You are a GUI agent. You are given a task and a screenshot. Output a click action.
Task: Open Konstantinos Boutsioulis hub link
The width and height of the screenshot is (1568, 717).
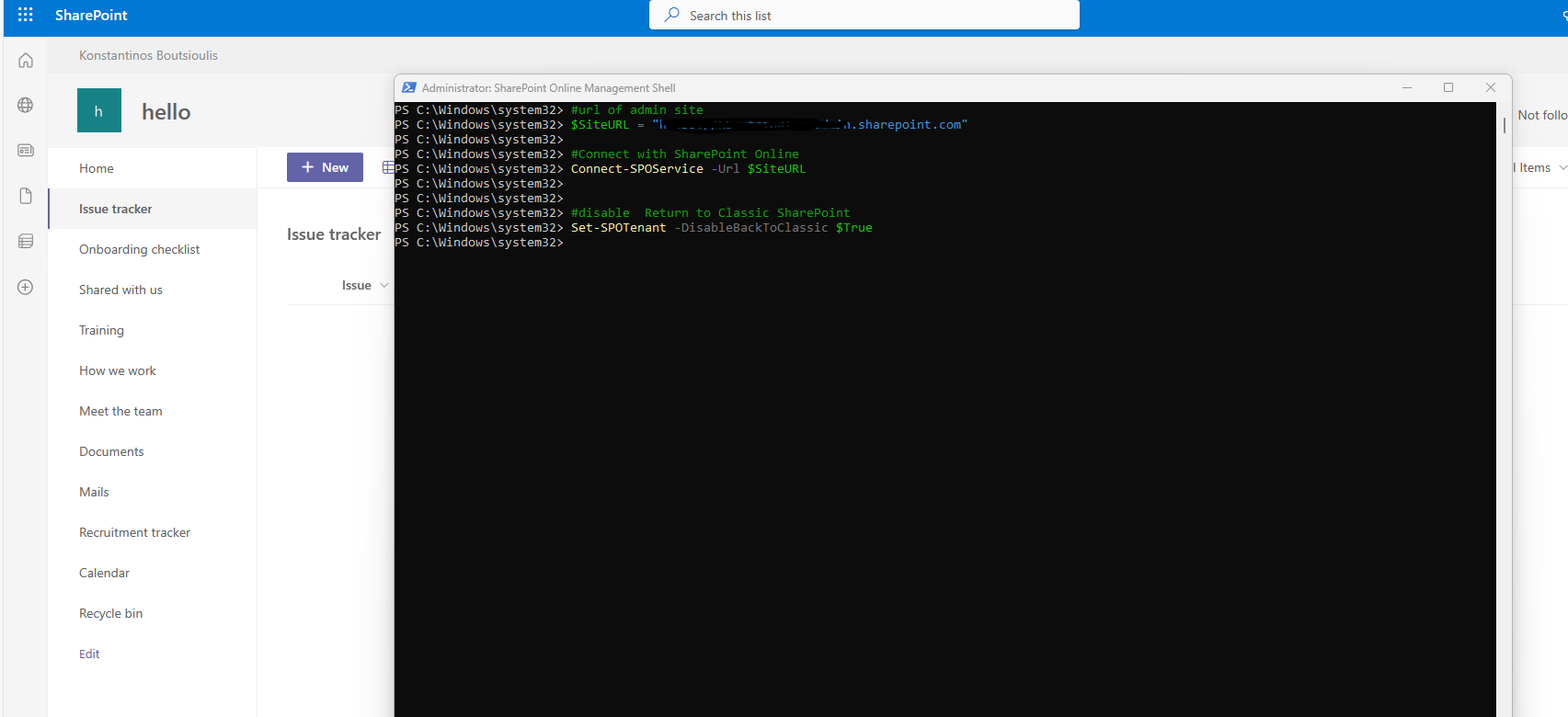[148, 55]
